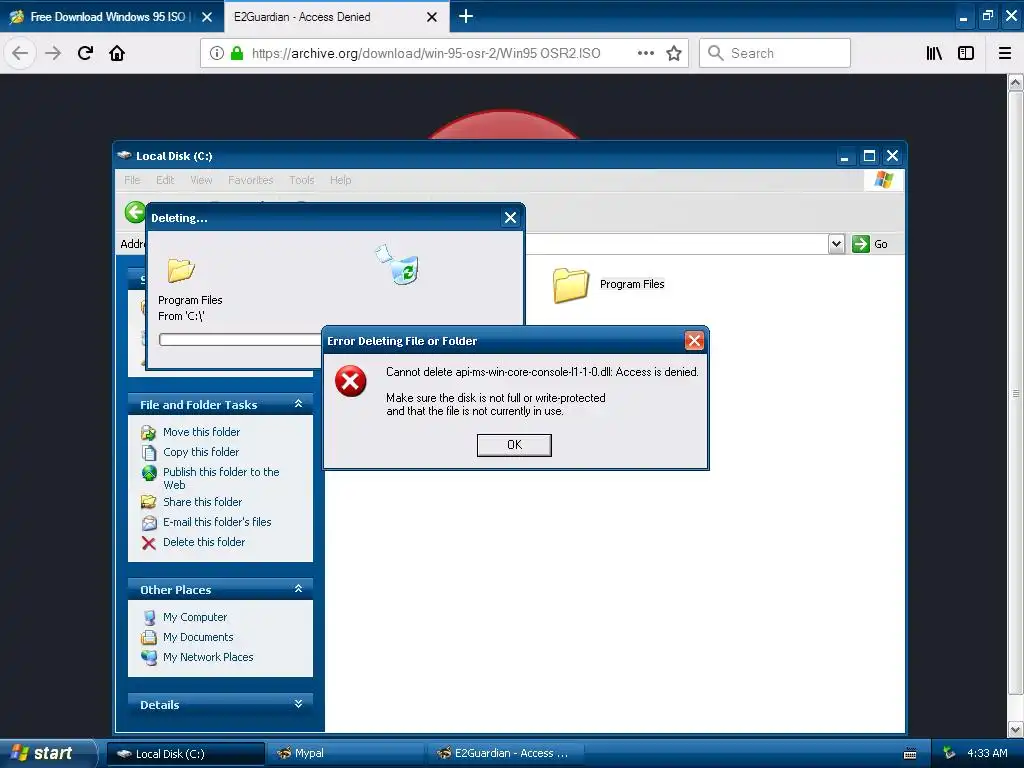Click the browser back arrow
Screen dimensions: 1024x768
pyautogui.click(x=20, y=53)
